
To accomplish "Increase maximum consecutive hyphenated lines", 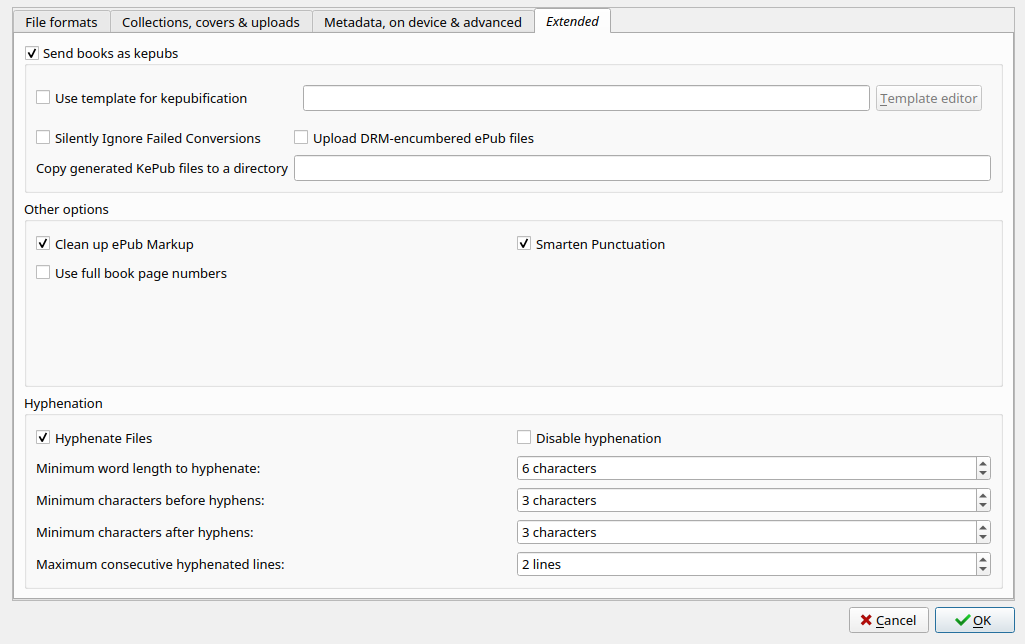I will click(983, 559).
